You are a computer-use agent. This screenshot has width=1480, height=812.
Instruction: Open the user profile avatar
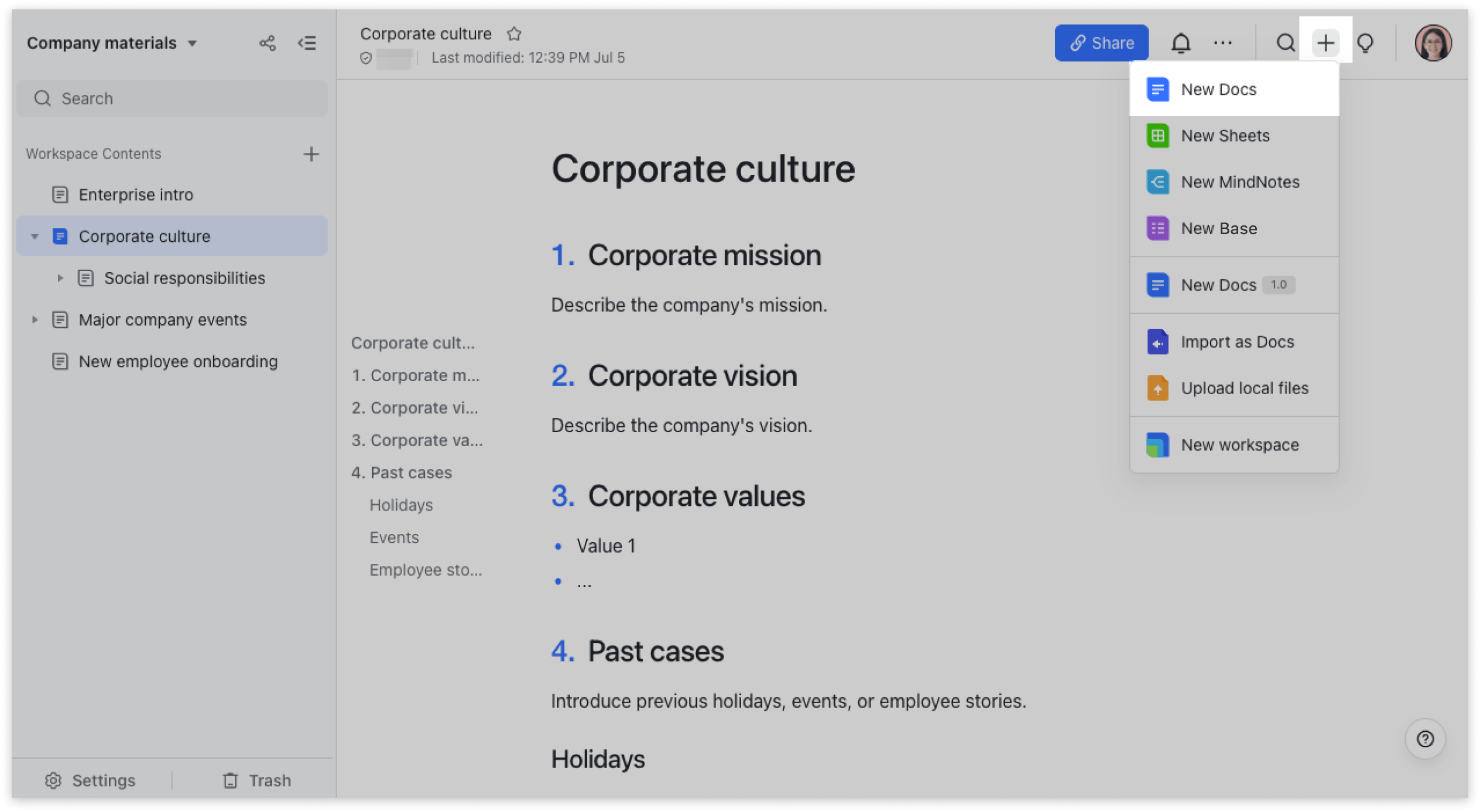[x=1433, y=43]
